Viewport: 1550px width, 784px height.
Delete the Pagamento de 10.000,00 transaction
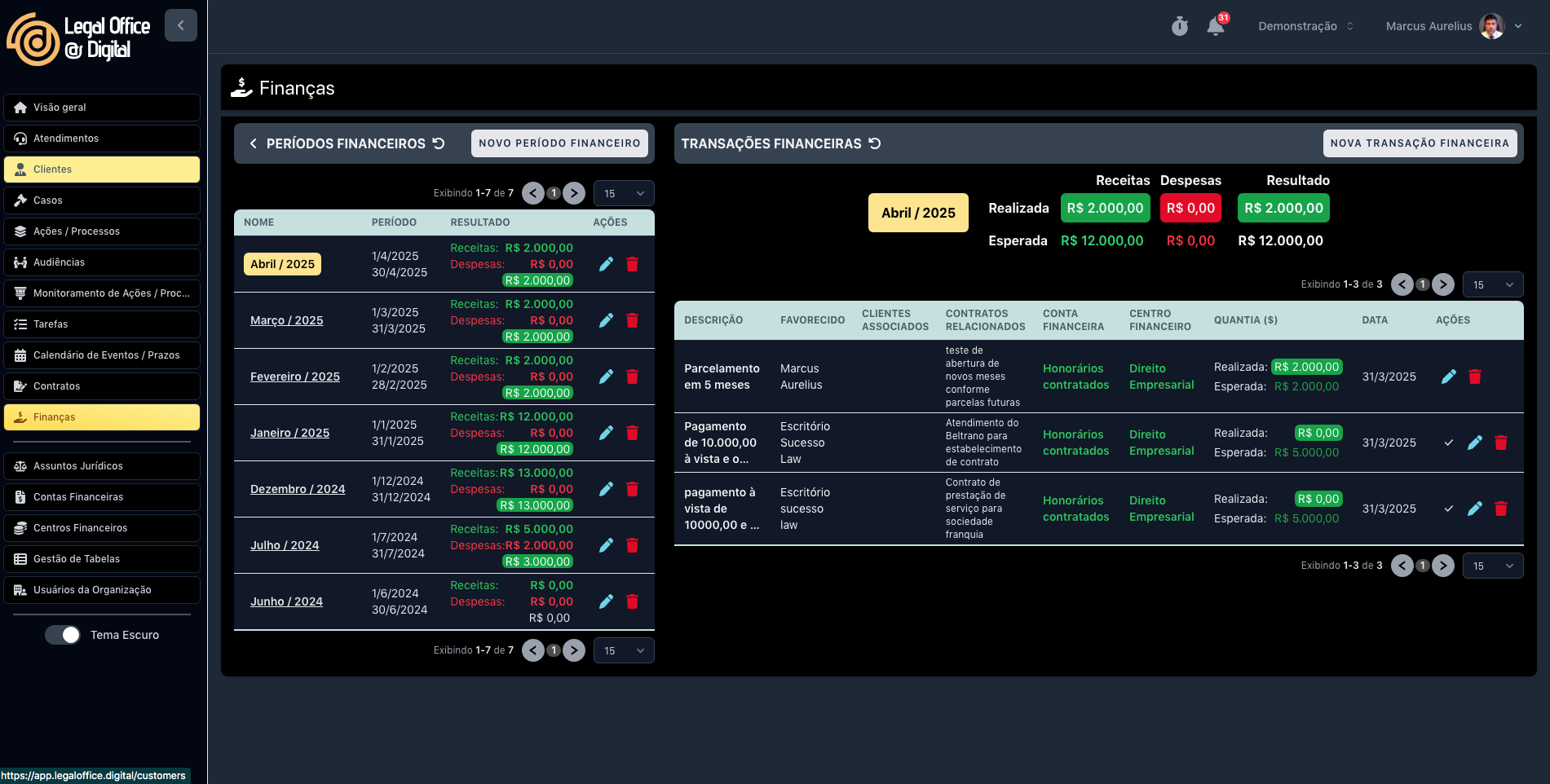[x=1500, y=443]
